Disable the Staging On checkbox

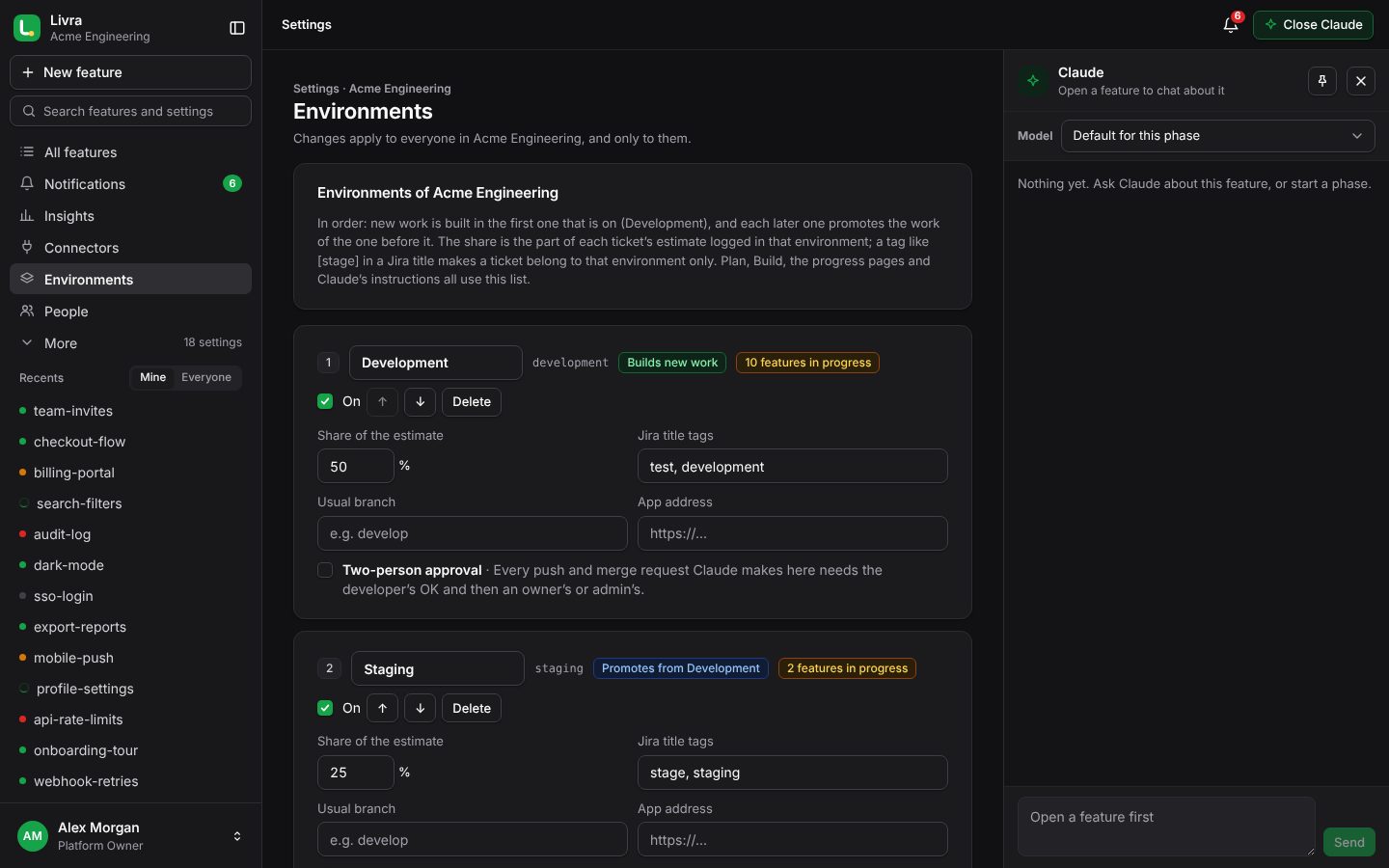coord(325,708)
